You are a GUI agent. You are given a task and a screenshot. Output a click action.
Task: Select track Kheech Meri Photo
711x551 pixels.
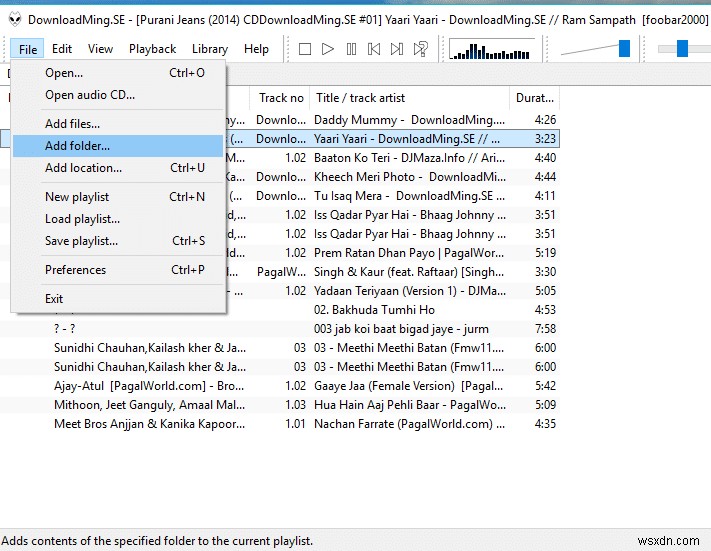pos(410,177)
